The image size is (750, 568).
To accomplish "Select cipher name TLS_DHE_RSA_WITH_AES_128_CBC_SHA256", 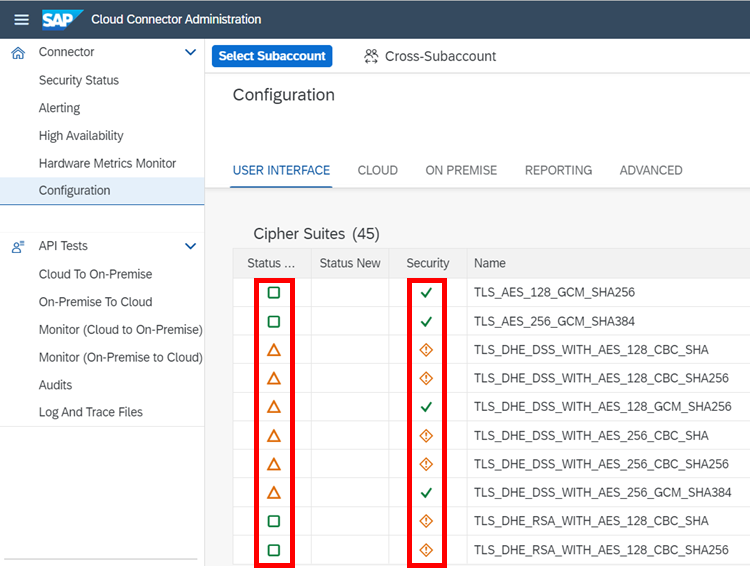I will coord(601,550).
